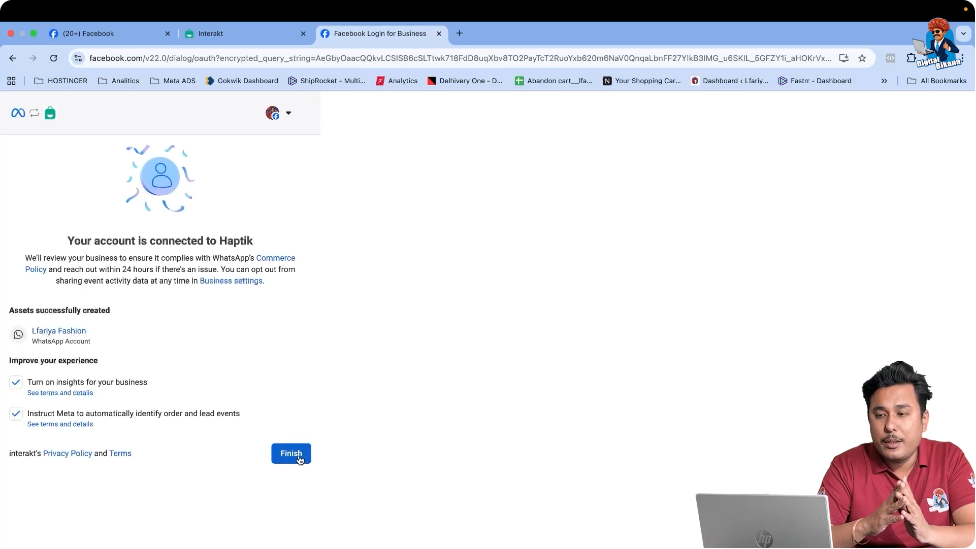This screenshot has height=549, width=976.
Task: Click the Meta logo icon
Action: [18, 113]
